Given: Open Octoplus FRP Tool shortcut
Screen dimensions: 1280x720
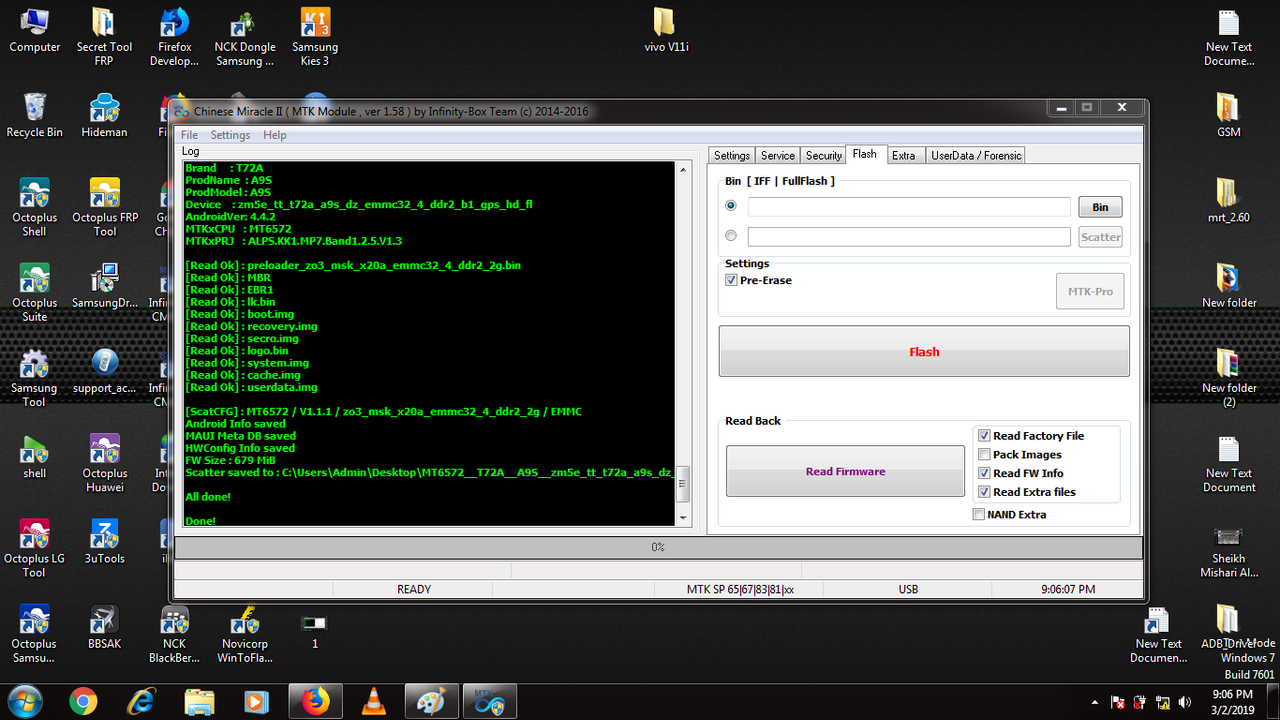Looking at the screenshot, I should (104, 208).
